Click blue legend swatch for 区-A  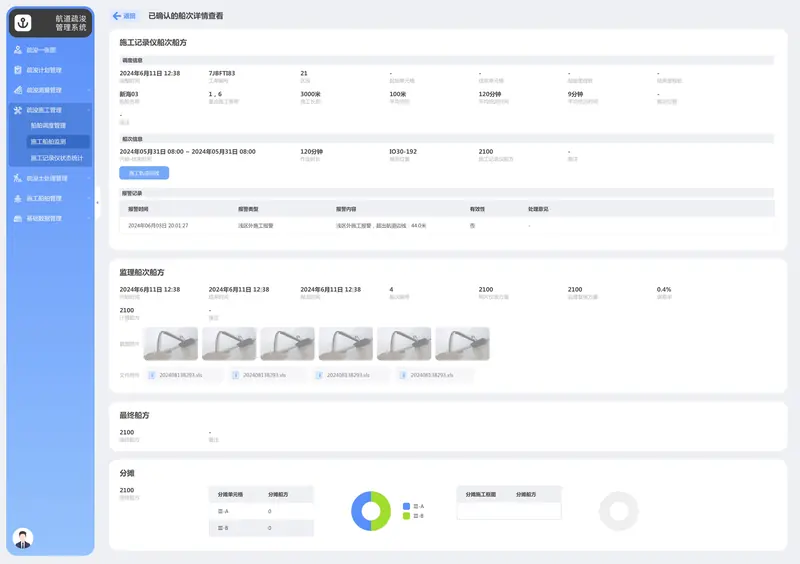pyautogui.click(x=406, y=506)
